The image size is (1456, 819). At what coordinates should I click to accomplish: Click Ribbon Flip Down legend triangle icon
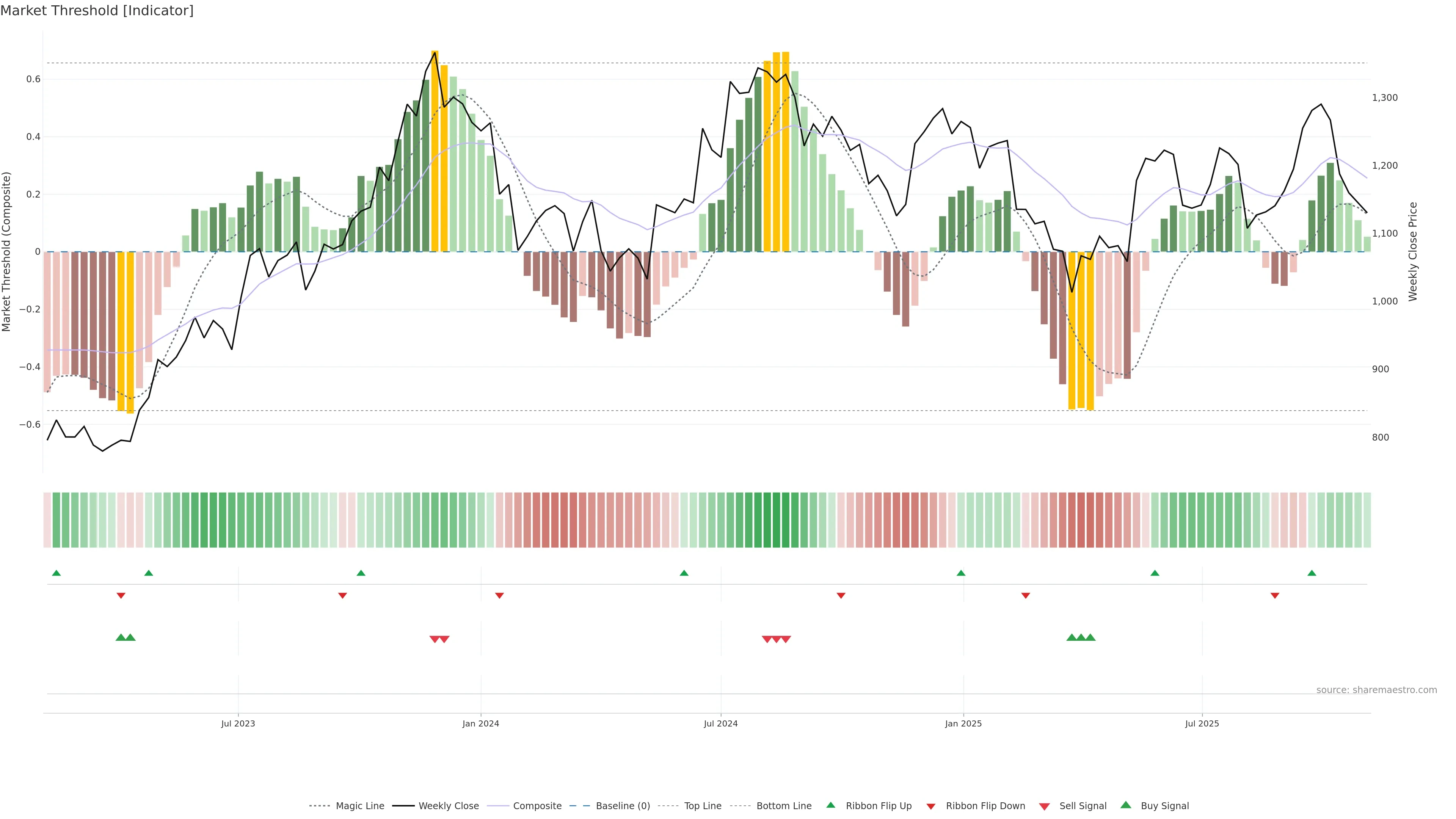(931, 806)
